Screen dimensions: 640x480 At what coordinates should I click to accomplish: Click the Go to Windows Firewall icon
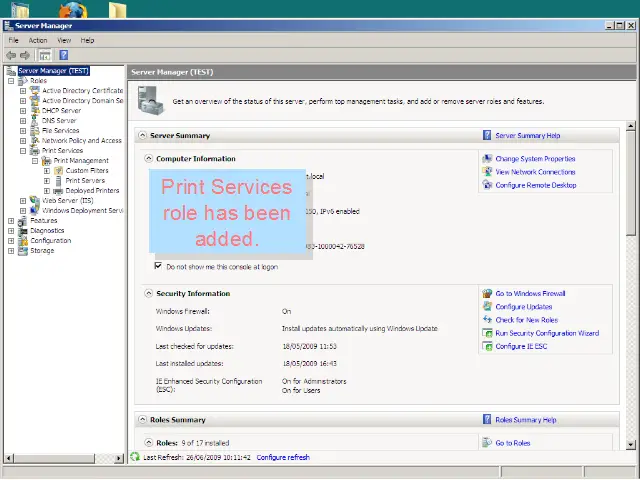487,293
